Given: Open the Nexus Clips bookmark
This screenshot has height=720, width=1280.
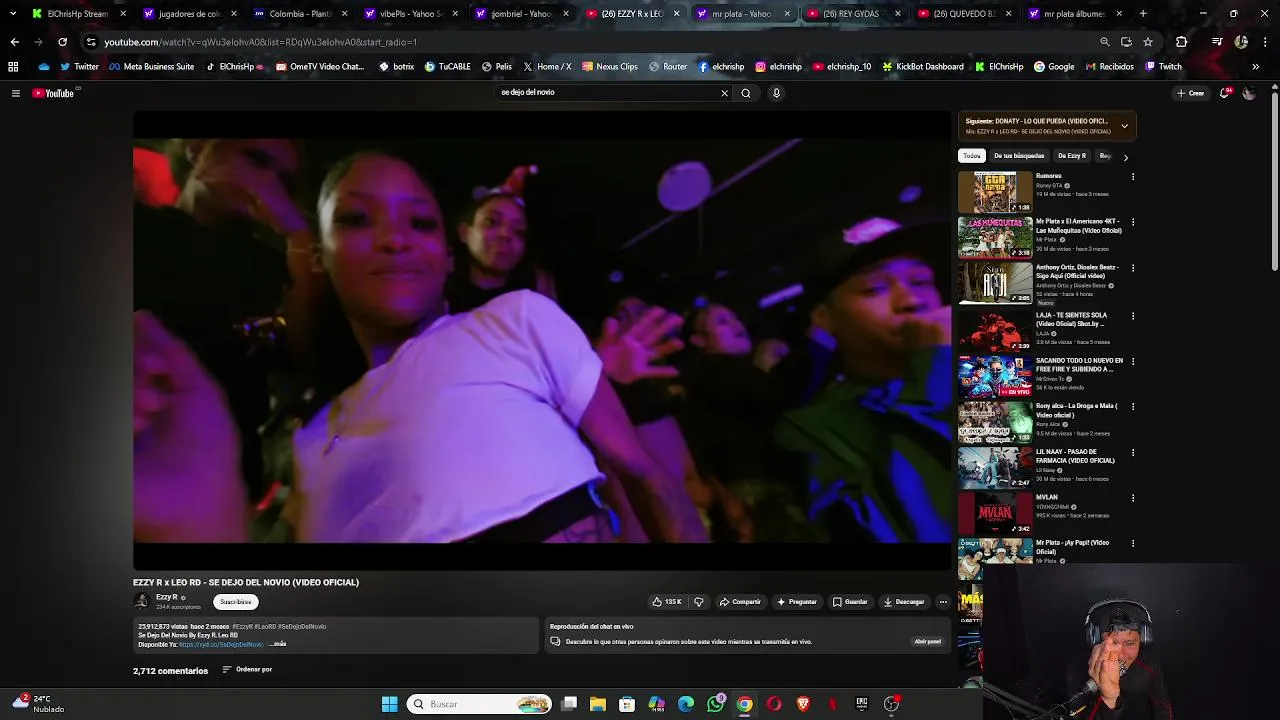Looking at the screenshot, I should [609, 67].
